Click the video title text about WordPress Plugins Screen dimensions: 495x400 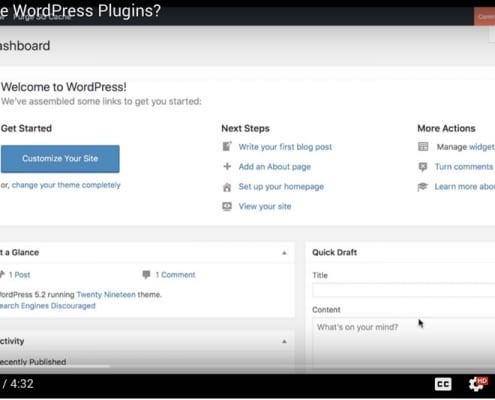click(80, 11)
